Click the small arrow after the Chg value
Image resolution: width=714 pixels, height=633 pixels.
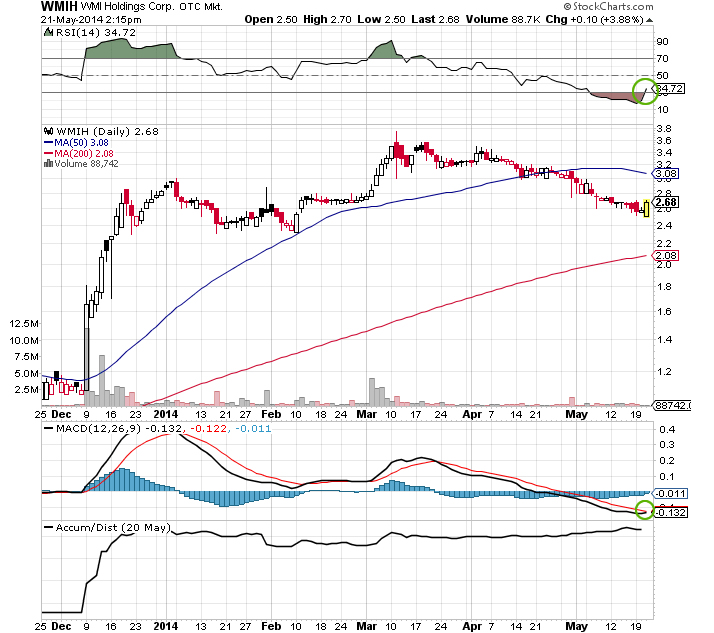pos(649,20)
